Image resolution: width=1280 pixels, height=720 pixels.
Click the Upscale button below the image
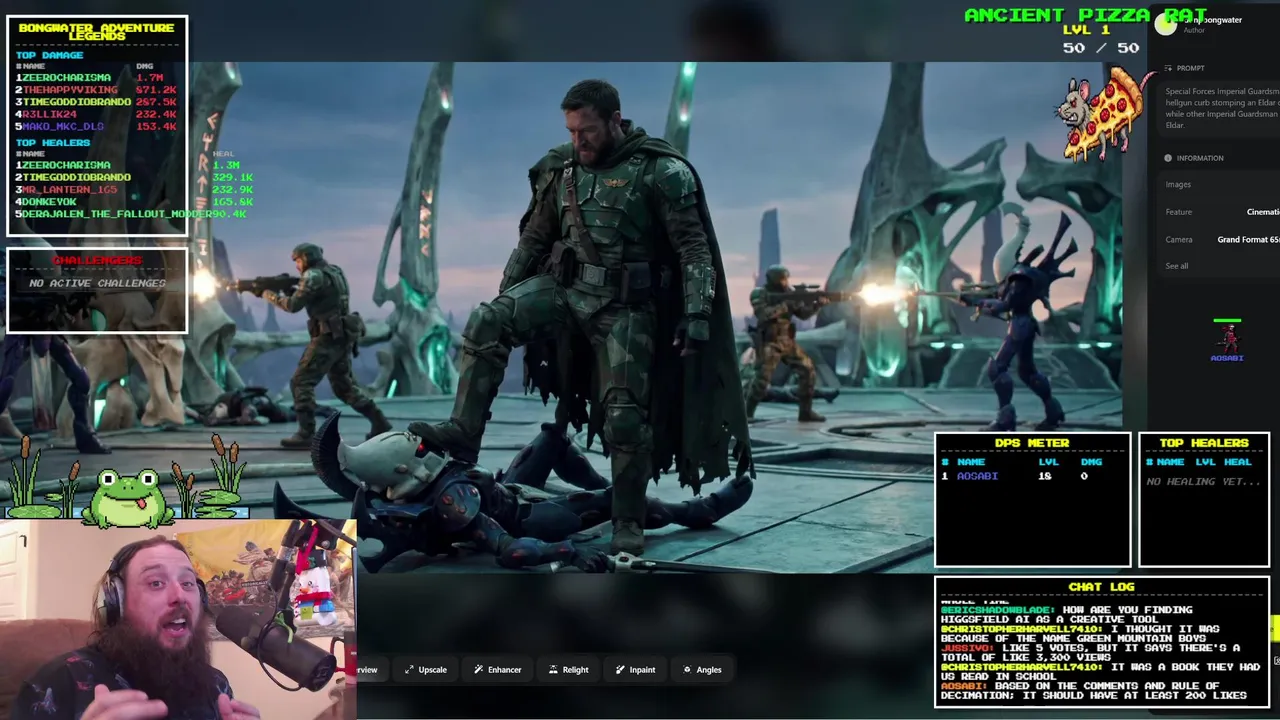coord(426,670)
